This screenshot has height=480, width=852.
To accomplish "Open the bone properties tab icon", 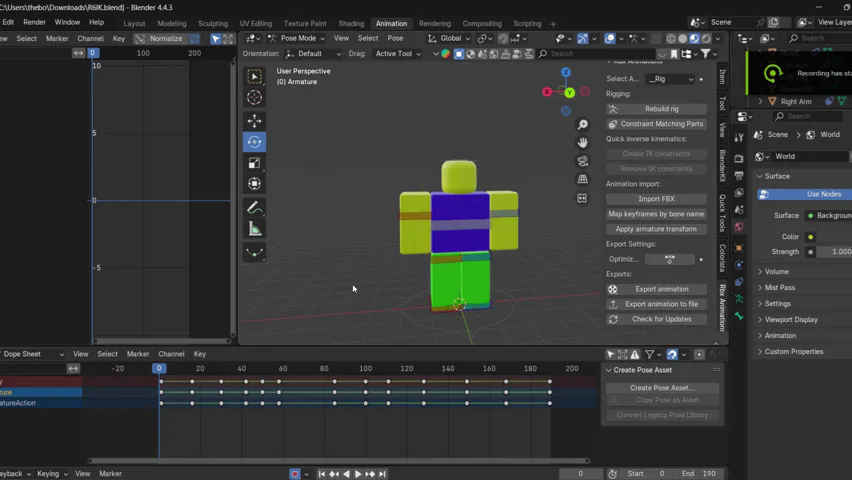I will (x=739, y=315).
